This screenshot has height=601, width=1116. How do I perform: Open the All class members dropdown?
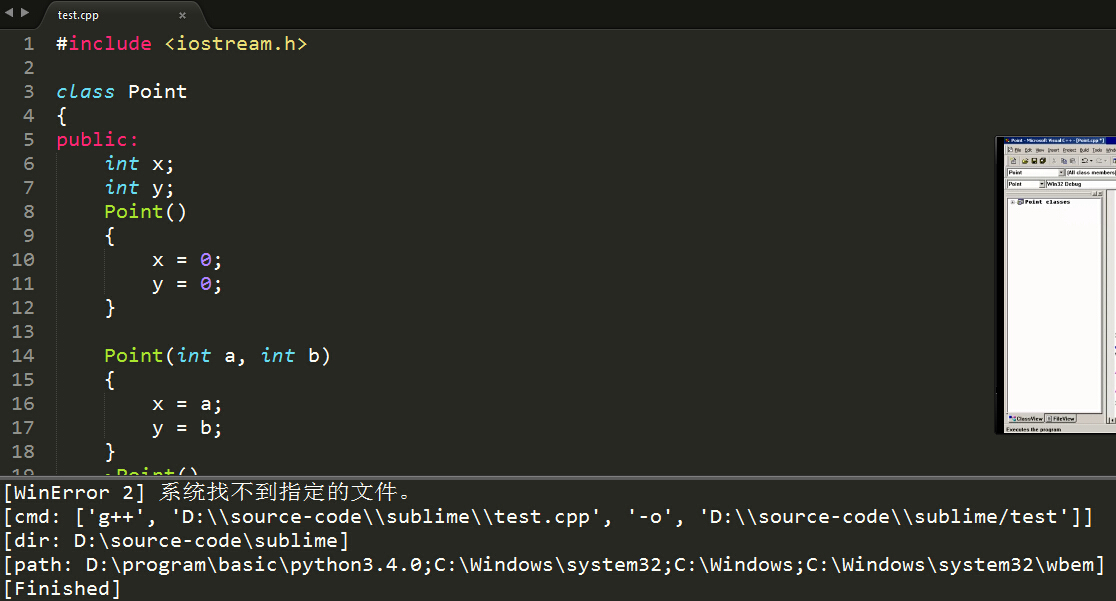pos(1091,172)
